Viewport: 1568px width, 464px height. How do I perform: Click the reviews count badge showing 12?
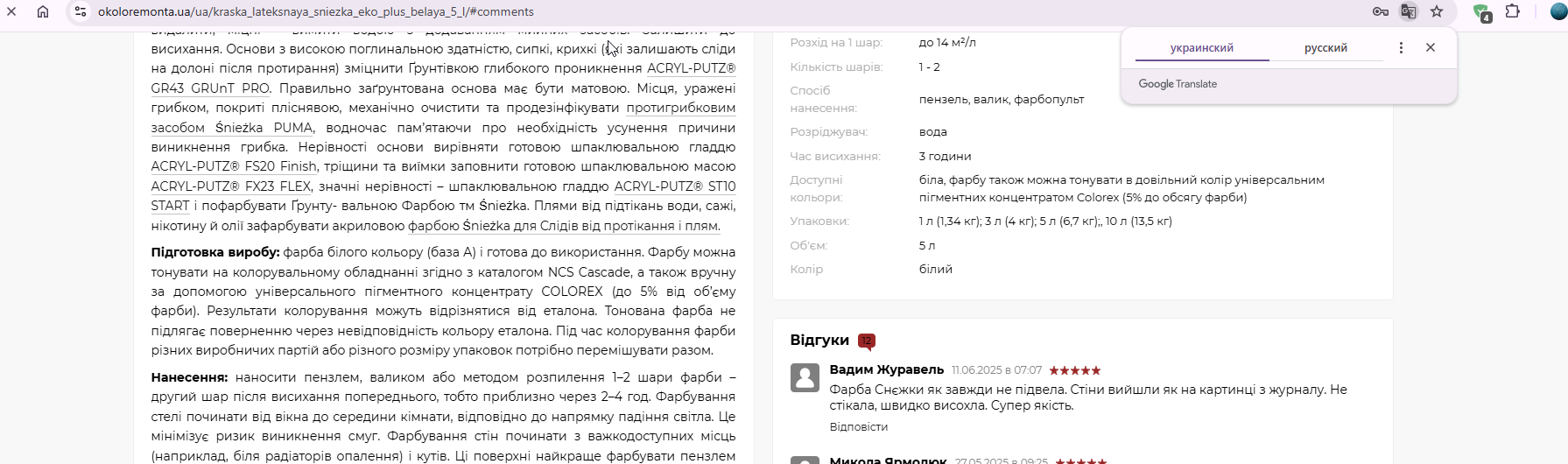click(x=867, y=341)
